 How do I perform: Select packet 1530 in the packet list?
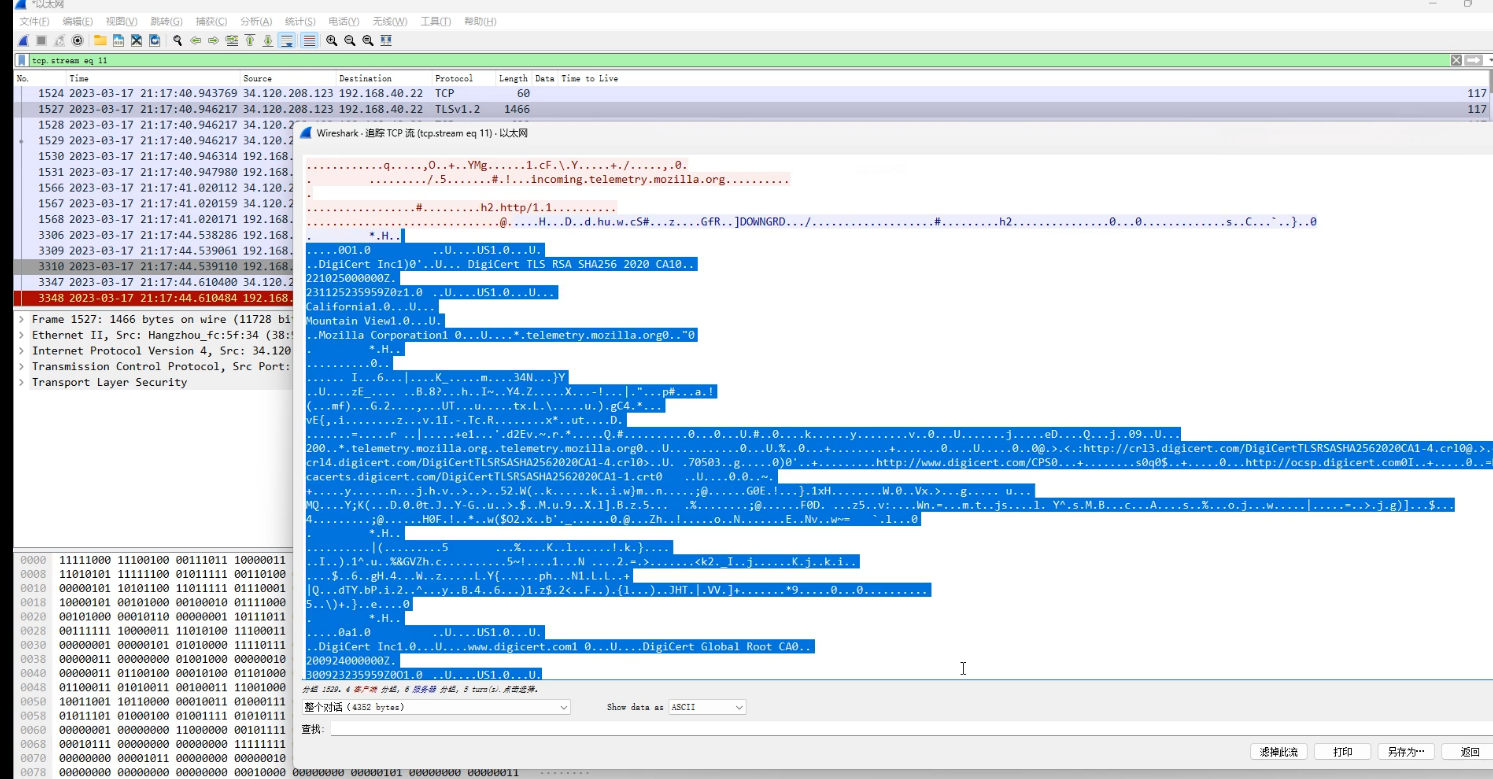pos(140,156)
